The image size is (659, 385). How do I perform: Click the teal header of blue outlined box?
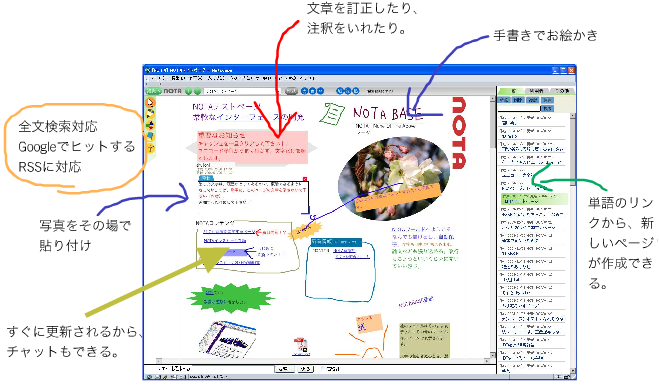(x=336, y=242)
